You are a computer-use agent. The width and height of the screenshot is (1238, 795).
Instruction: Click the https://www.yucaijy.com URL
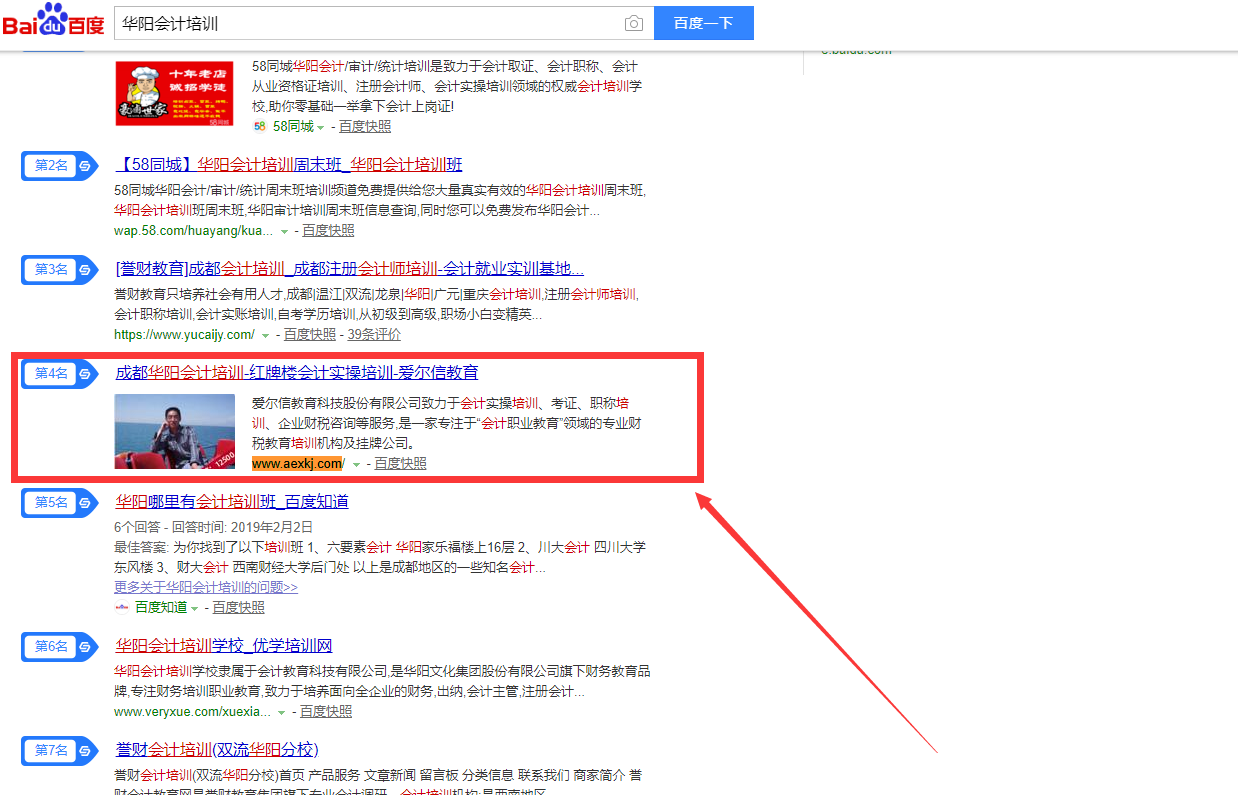(184, 334)
